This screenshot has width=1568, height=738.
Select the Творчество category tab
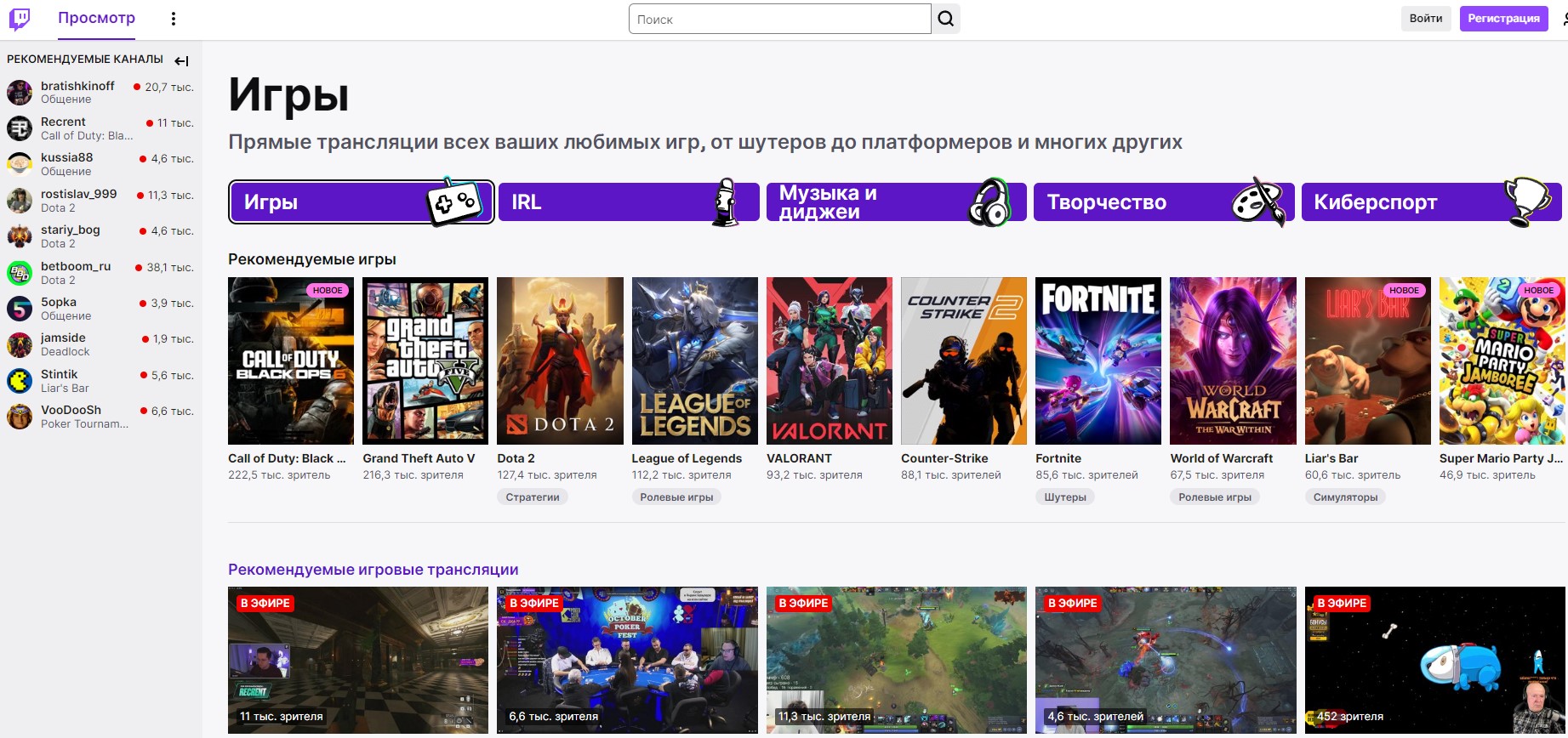pos(1164,202)
